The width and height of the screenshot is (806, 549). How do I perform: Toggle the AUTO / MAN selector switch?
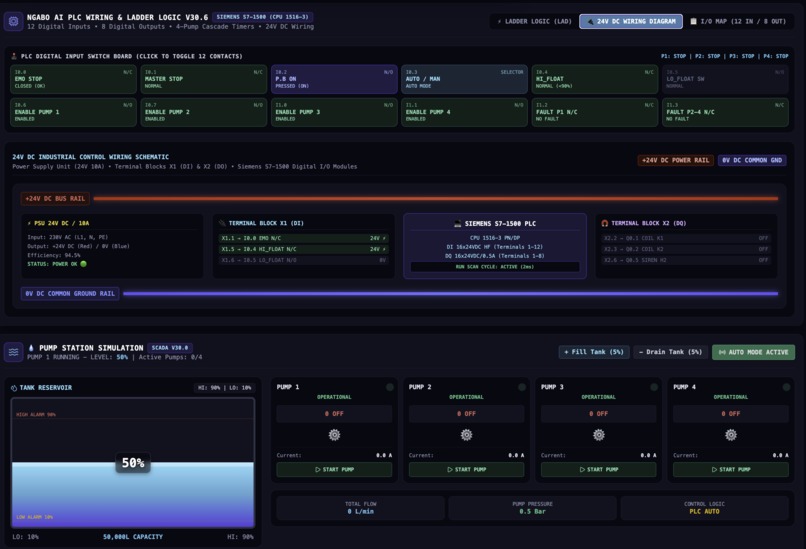point(464,79)
